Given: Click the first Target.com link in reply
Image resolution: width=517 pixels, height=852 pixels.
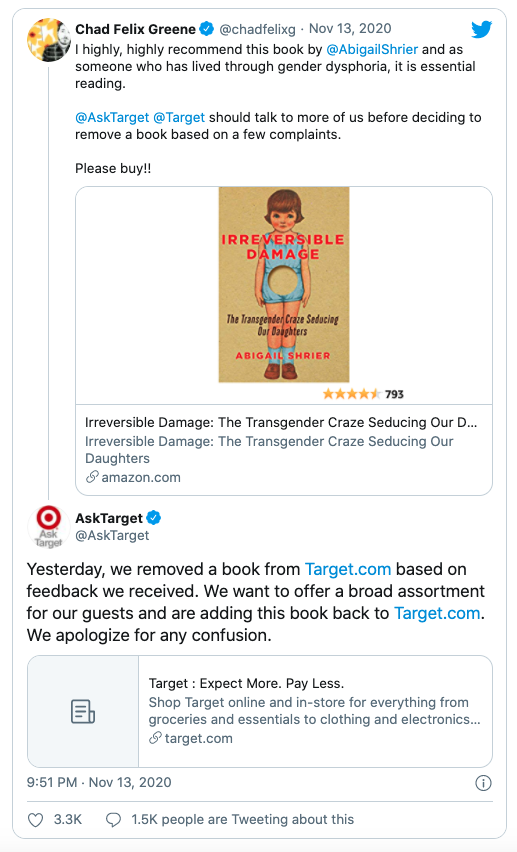Looking at the screenshot, I should coord(348,569).
